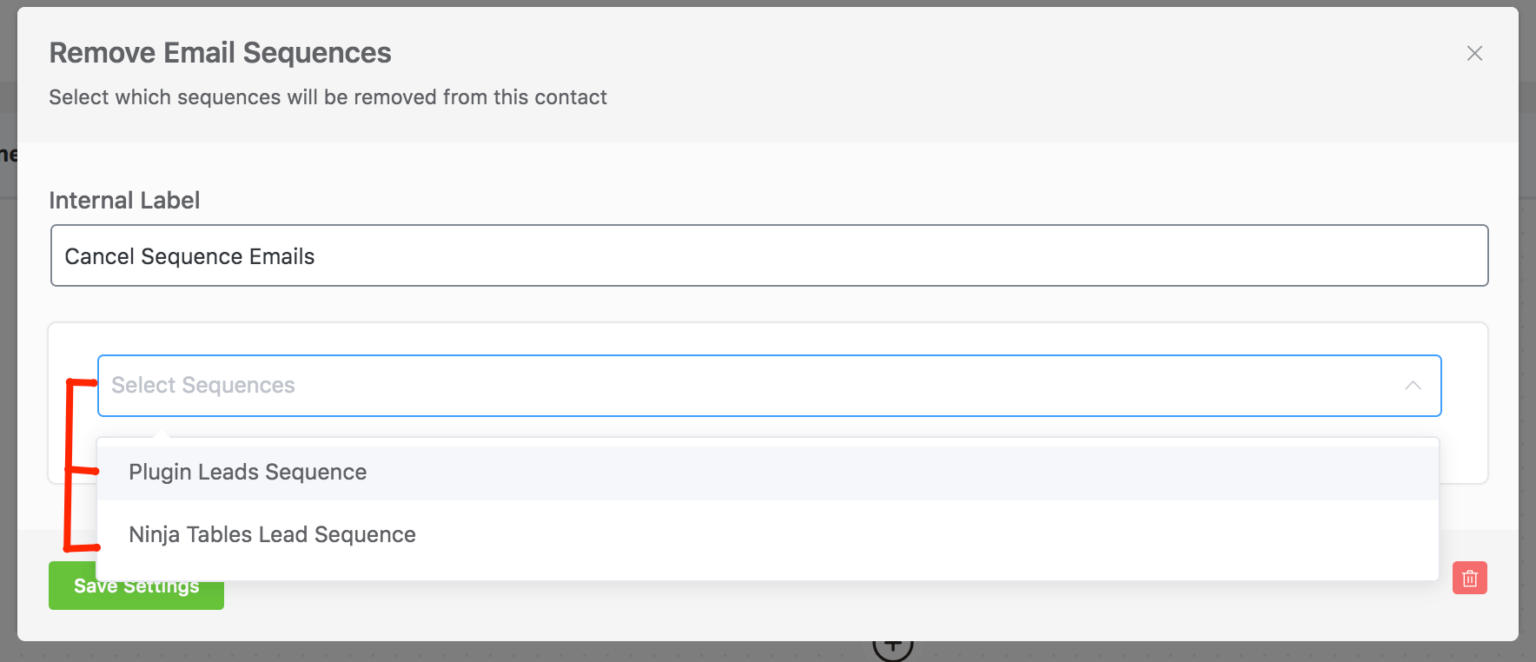Click the red trash delete icon

pos(1470,578)
